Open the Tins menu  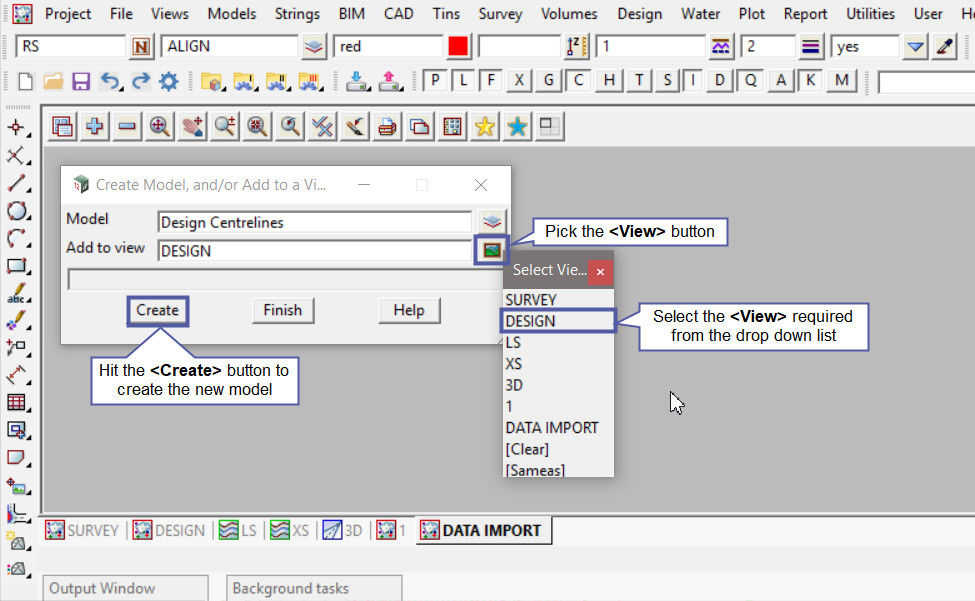[x=446, y=14]
